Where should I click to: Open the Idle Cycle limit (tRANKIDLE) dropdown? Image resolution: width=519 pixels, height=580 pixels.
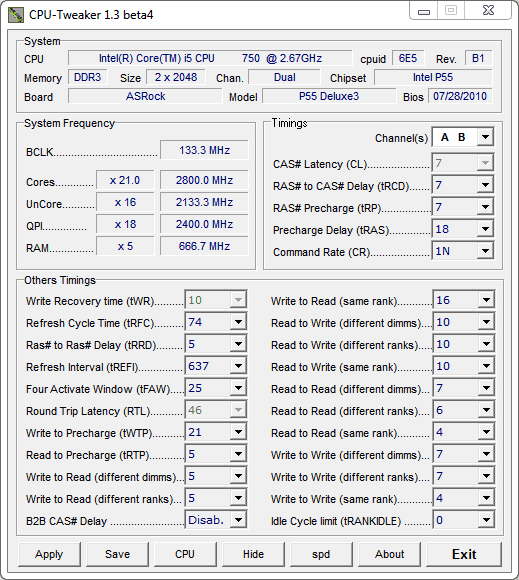[x=464, y=520]
